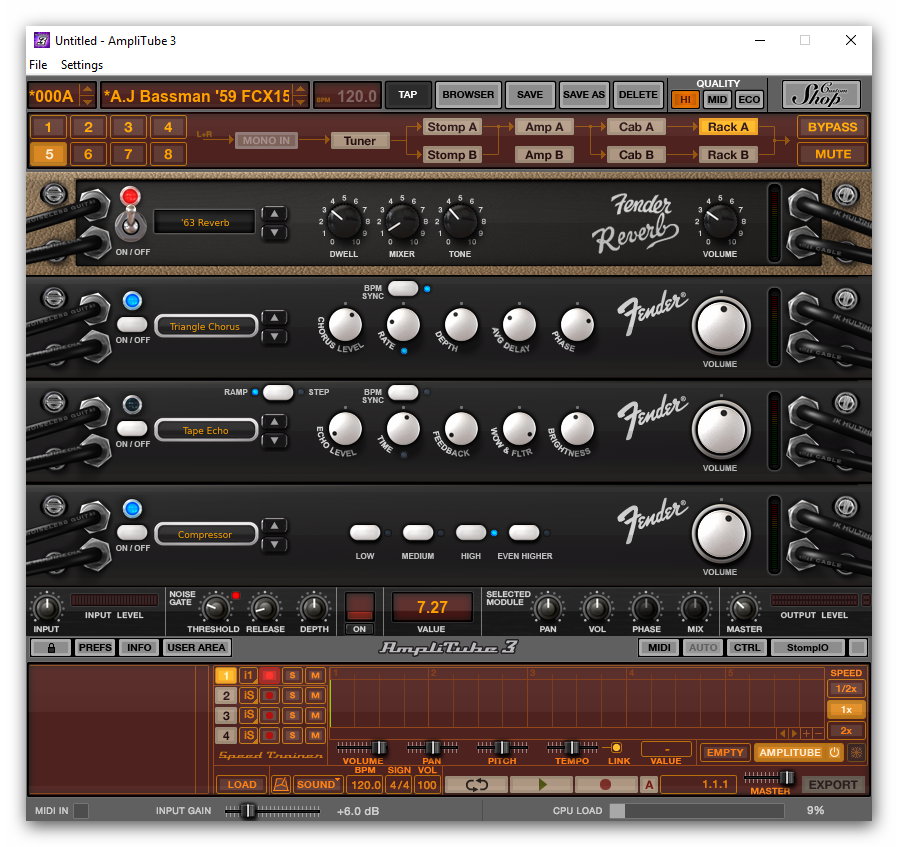Toggle the metronome icon
898x847 pixels.
coord(281,784)
